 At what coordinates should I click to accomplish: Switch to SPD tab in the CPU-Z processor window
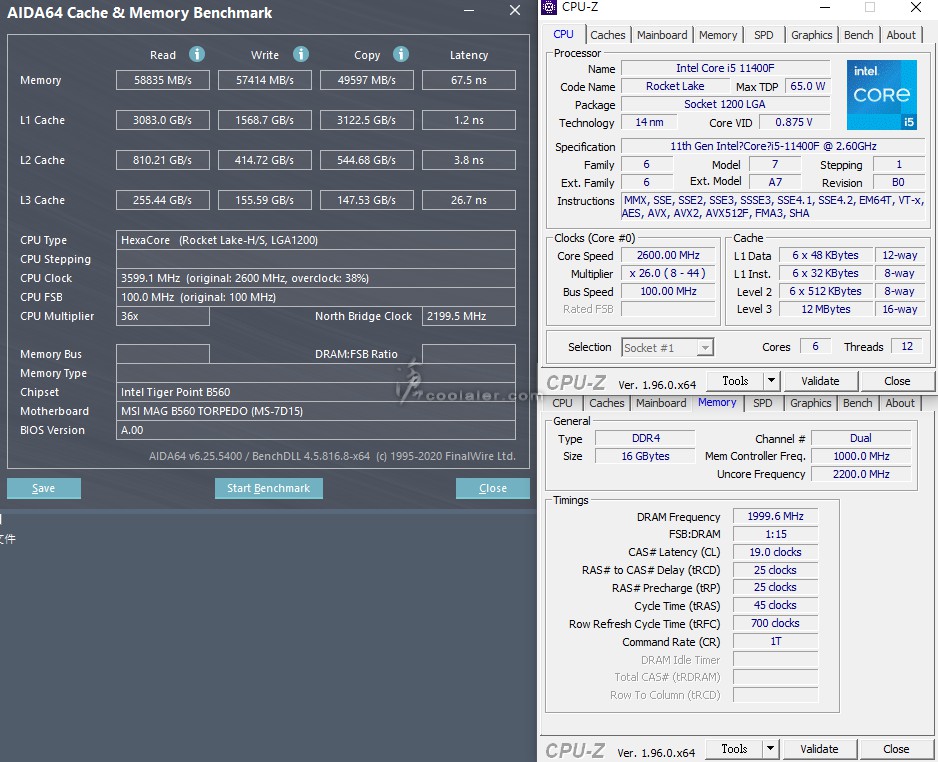[763, 35]
